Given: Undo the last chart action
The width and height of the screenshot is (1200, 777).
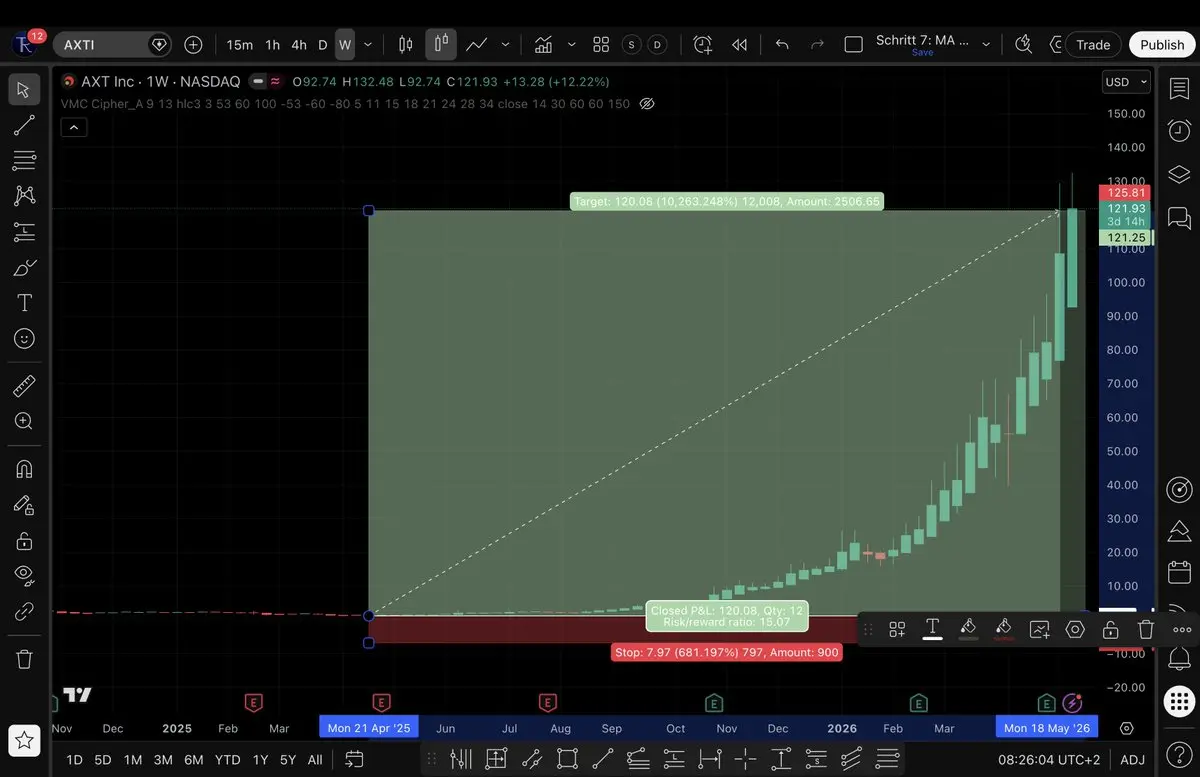Looking at the screenshot, I should 782,45.
